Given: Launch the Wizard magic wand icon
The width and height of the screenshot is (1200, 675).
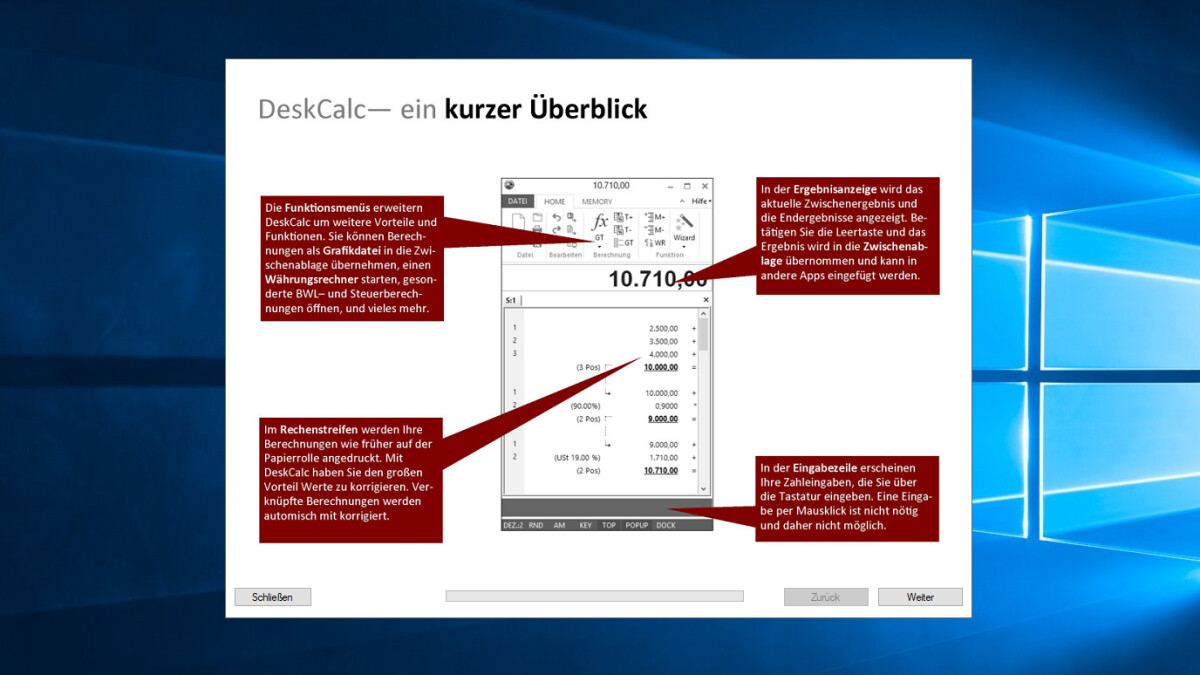Looking at the screenshot, I should click(684, 222).
